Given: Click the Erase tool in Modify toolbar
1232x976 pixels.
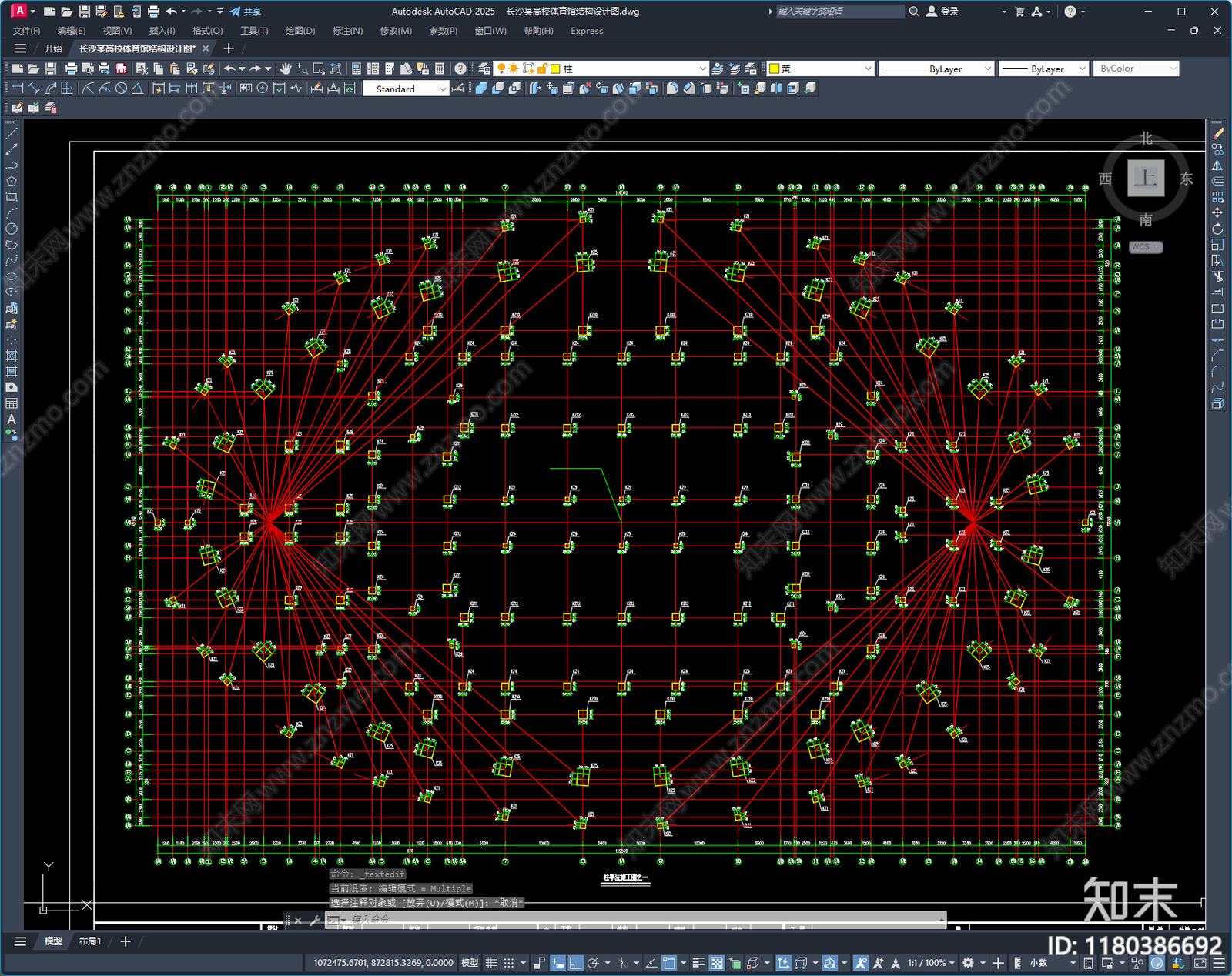Looking at the screenshot, I should (x=1217, y=134).
